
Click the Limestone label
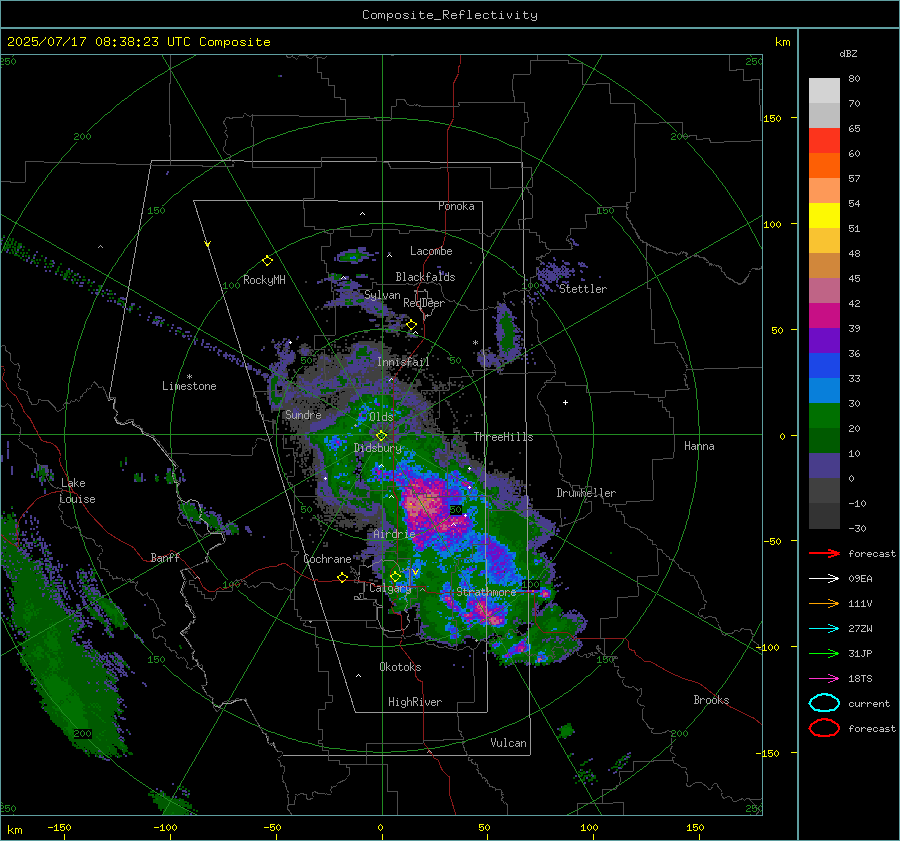coord(189,386)
